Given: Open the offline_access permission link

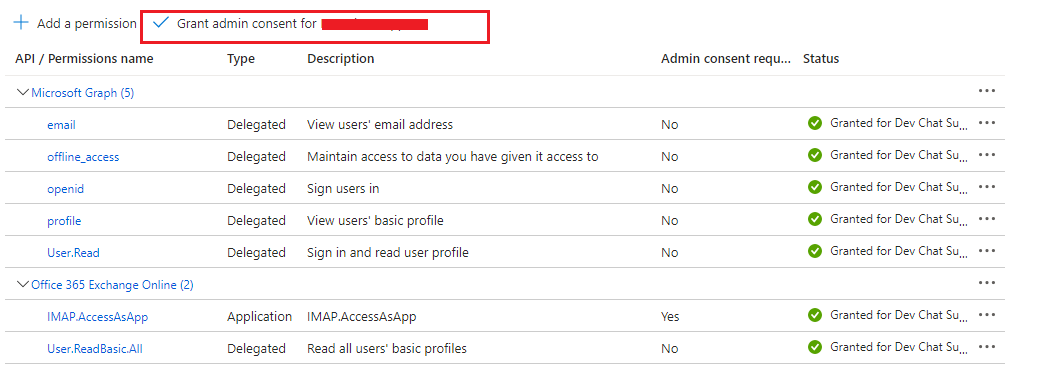Looking at the screenshot, I should coord(83,157).
